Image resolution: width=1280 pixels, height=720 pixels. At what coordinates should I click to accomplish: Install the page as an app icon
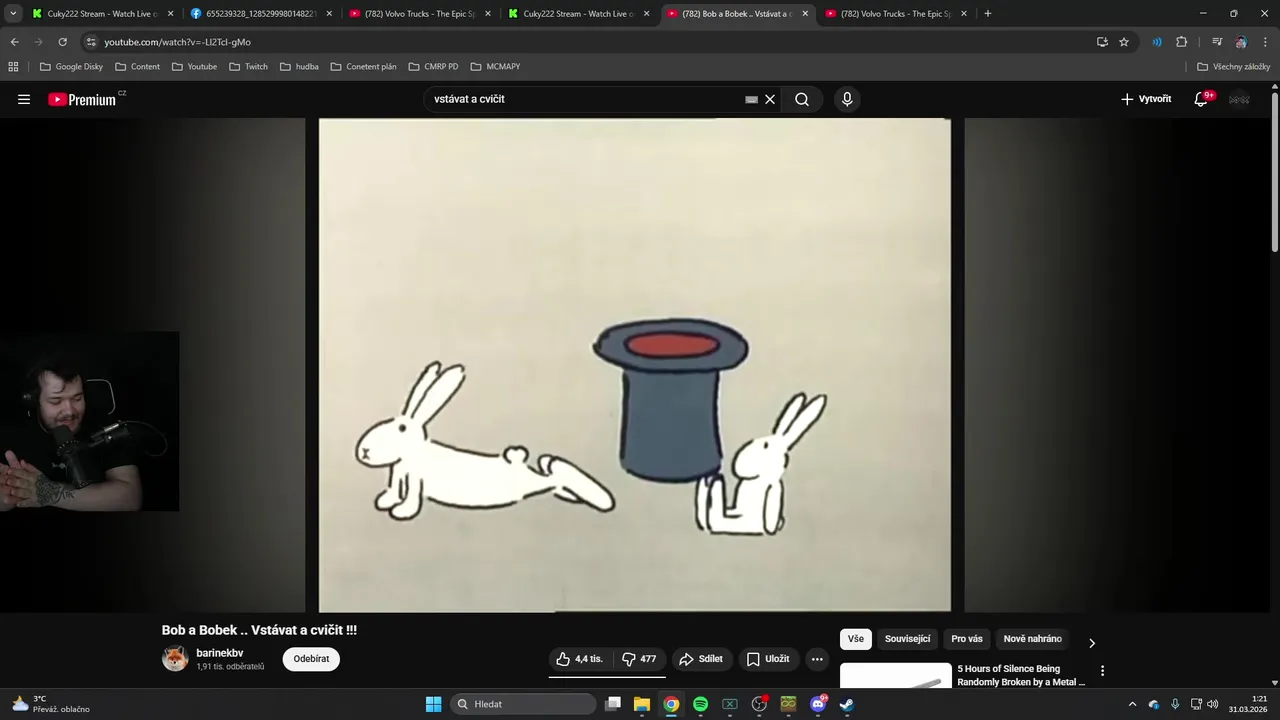coord(1102,42)
